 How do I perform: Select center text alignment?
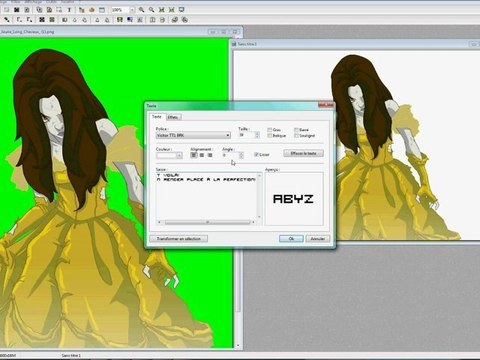202,155
